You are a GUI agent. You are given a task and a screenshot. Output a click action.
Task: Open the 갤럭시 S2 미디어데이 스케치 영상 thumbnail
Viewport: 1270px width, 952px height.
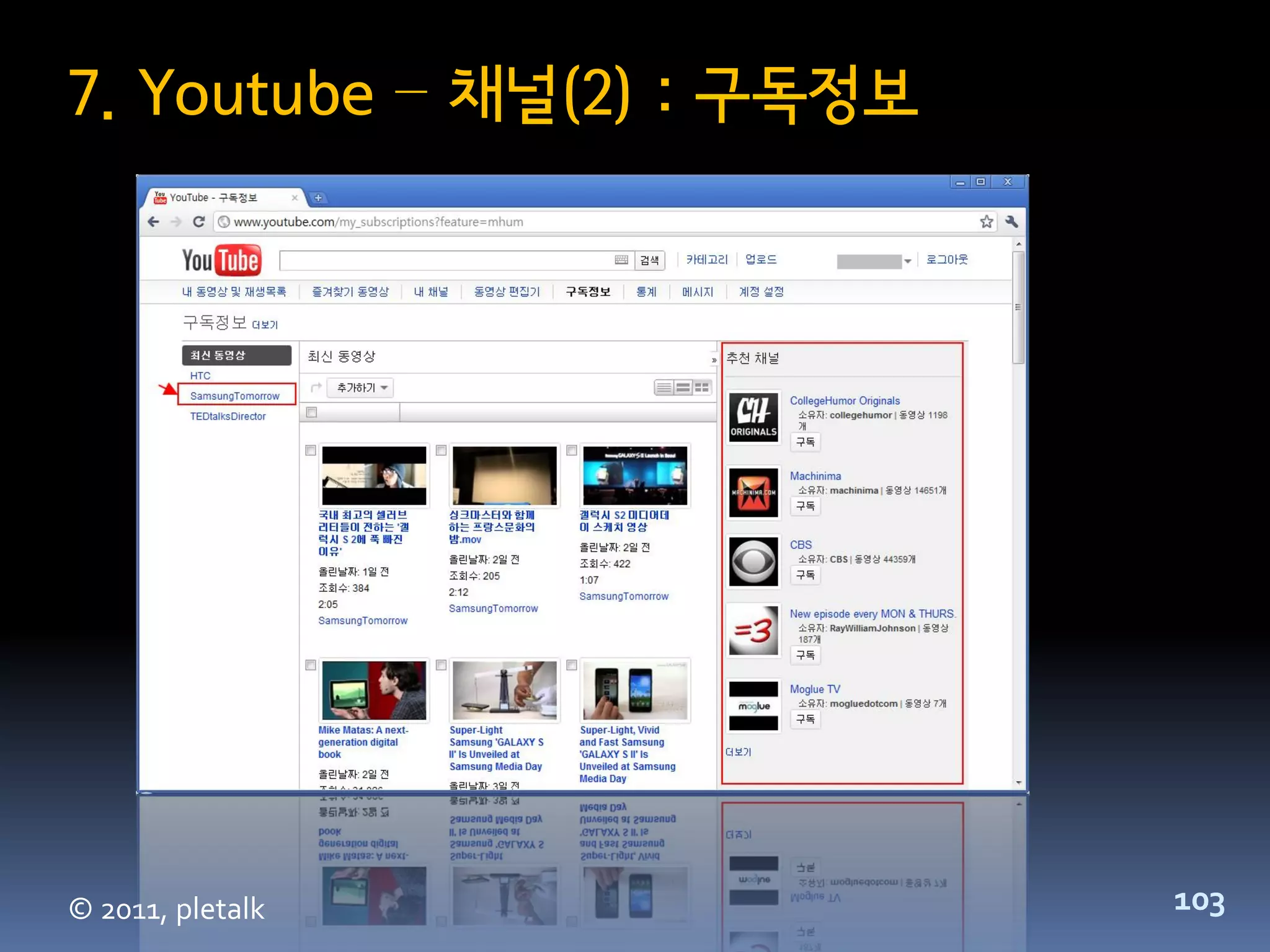(635, 475)
